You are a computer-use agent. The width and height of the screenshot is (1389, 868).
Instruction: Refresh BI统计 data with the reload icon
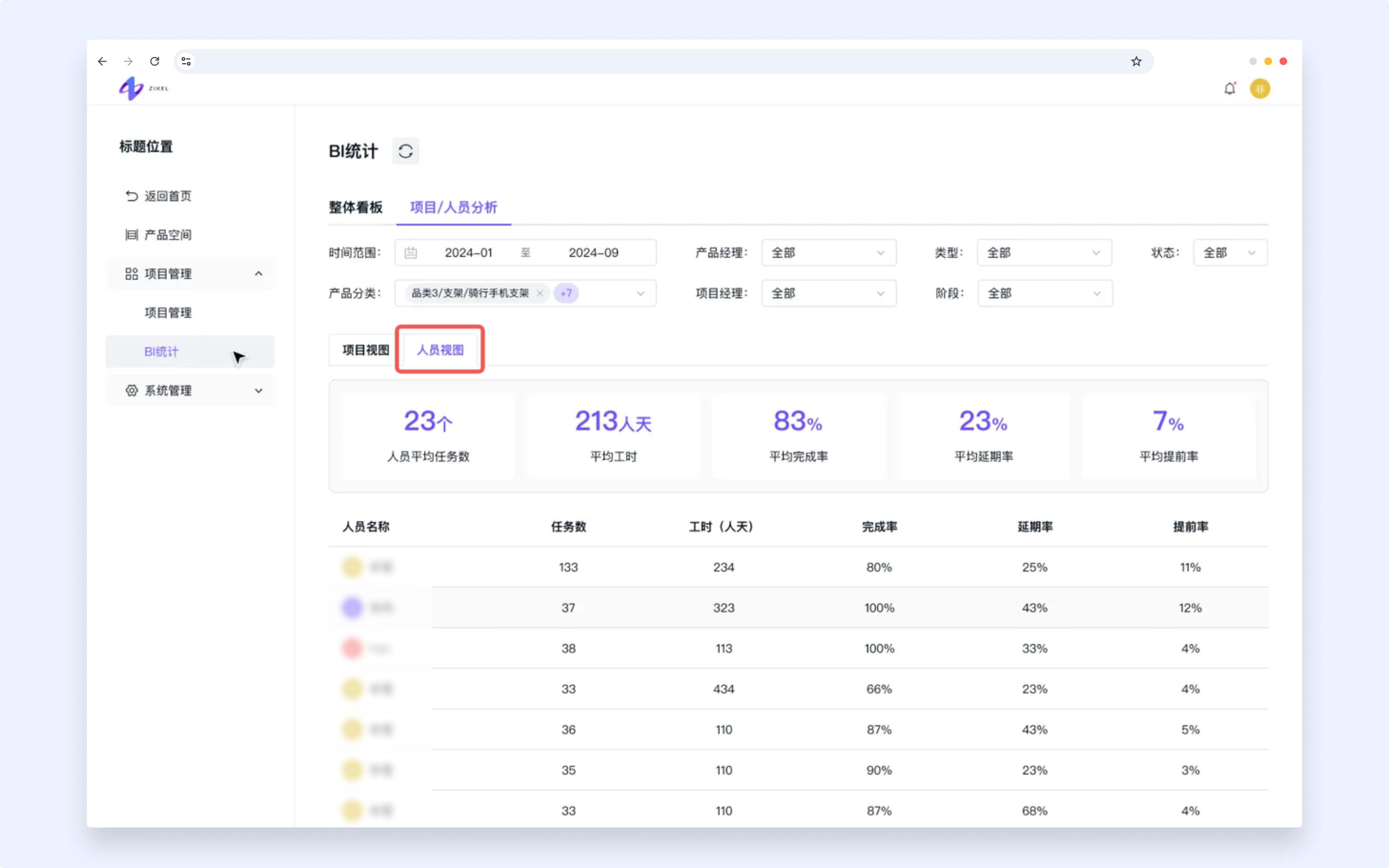pos(405,151)
